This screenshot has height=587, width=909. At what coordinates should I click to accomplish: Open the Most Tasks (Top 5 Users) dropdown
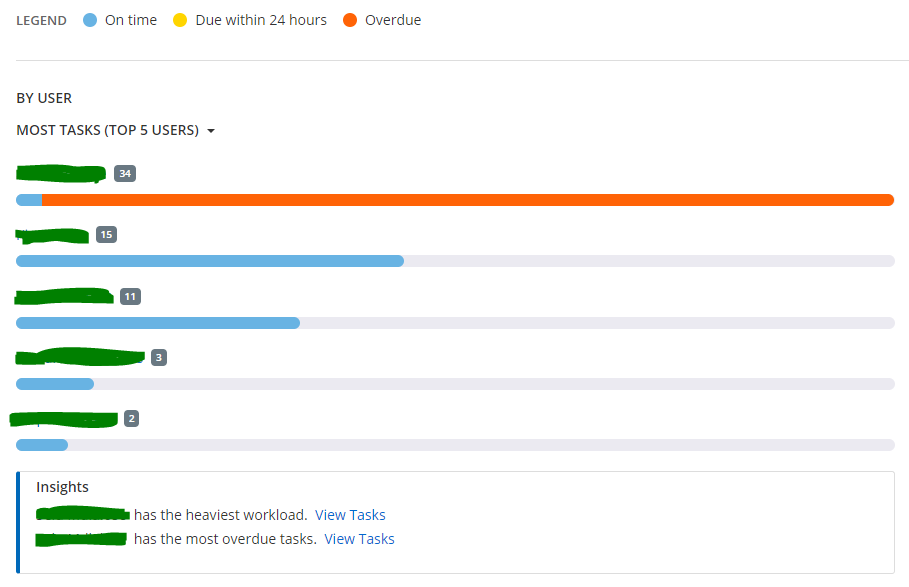(x=115, y=130)
